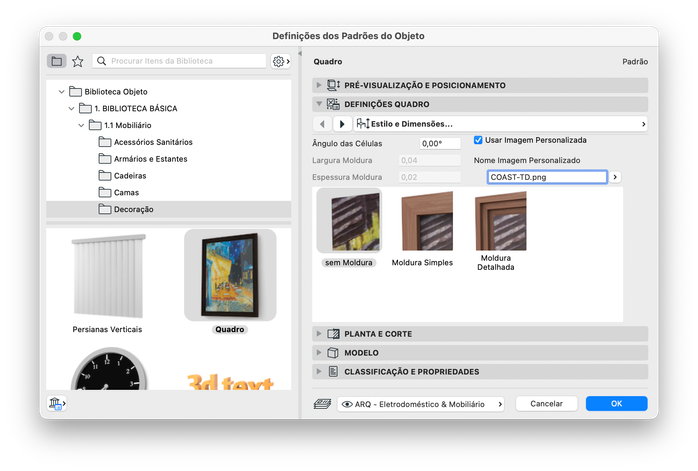Expand the Modelo section
The height and width of the screenshot is (471, 698).
pos(319,353)
